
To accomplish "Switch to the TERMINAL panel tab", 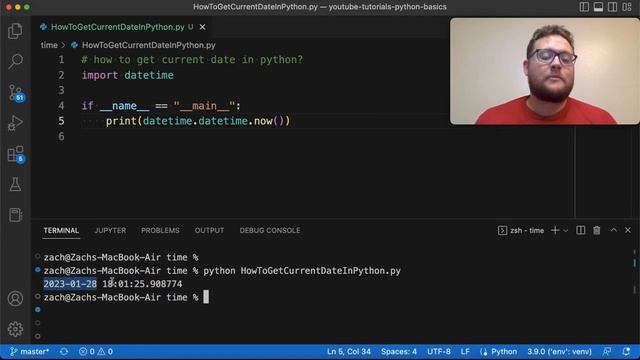I will click(61, 231).
